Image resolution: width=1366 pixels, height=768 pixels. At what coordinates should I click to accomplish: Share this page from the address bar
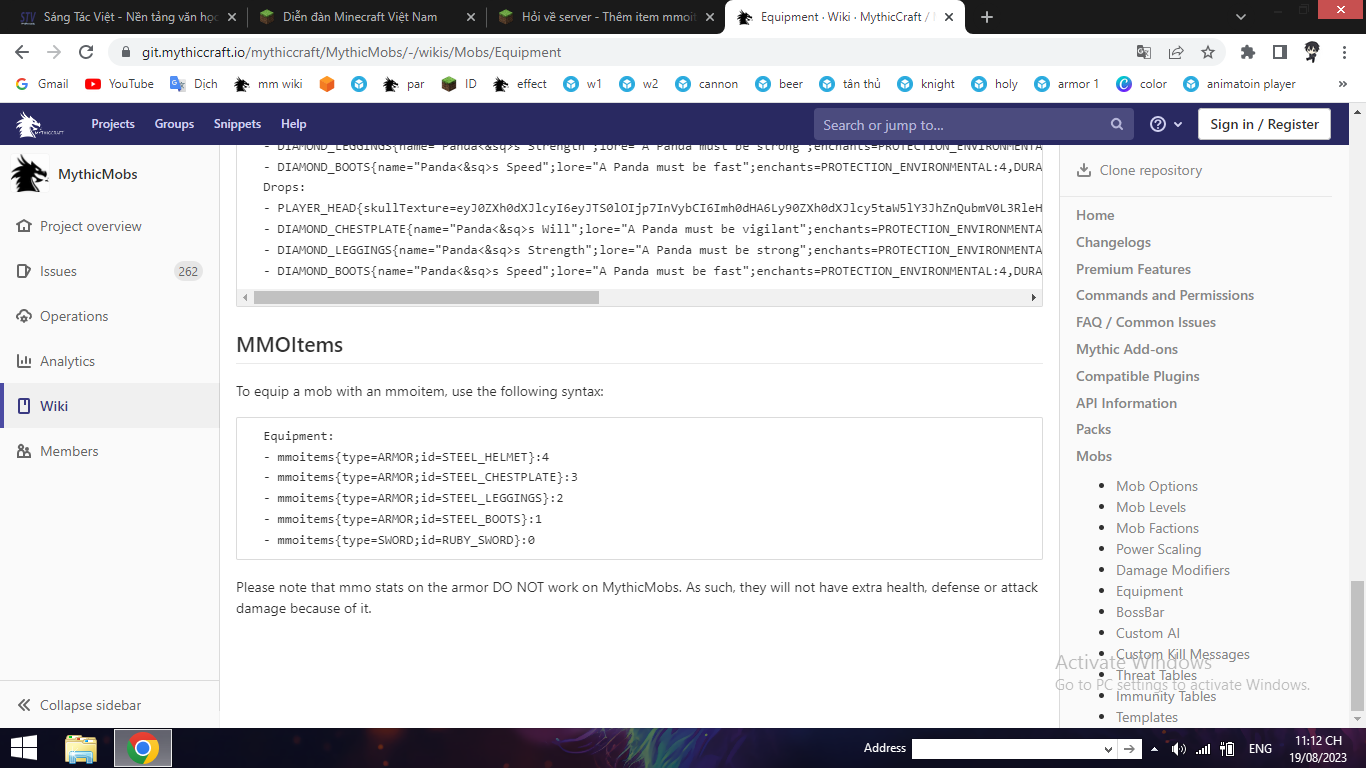[1176, 52]
